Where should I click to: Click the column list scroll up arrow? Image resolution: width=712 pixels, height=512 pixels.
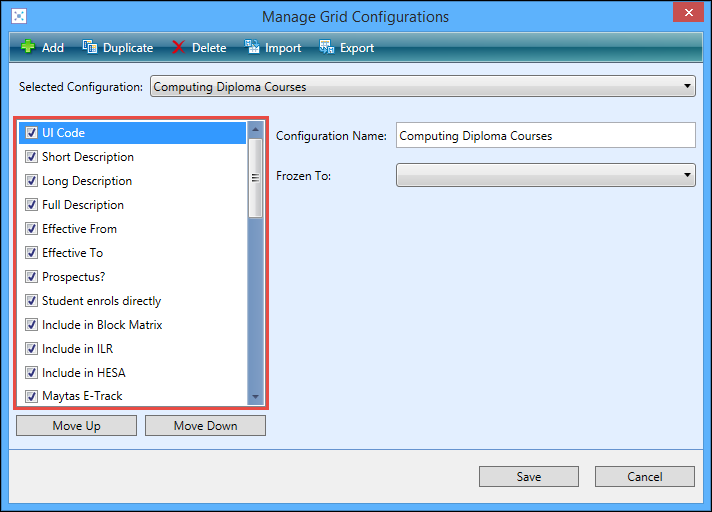click(x=256, y=129)
